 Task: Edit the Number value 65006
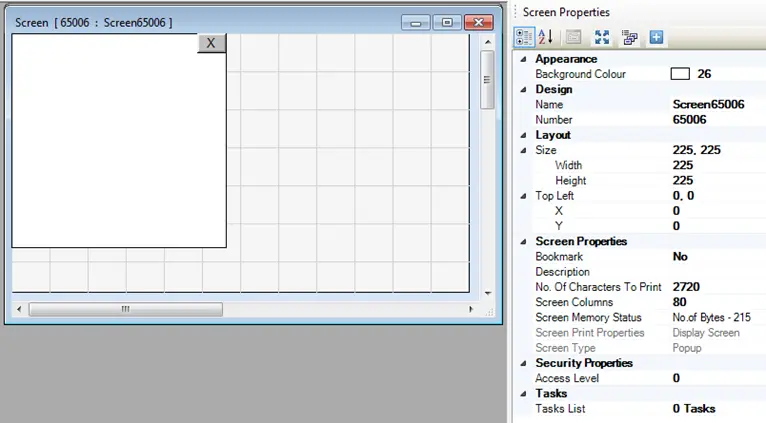point(689,120)
